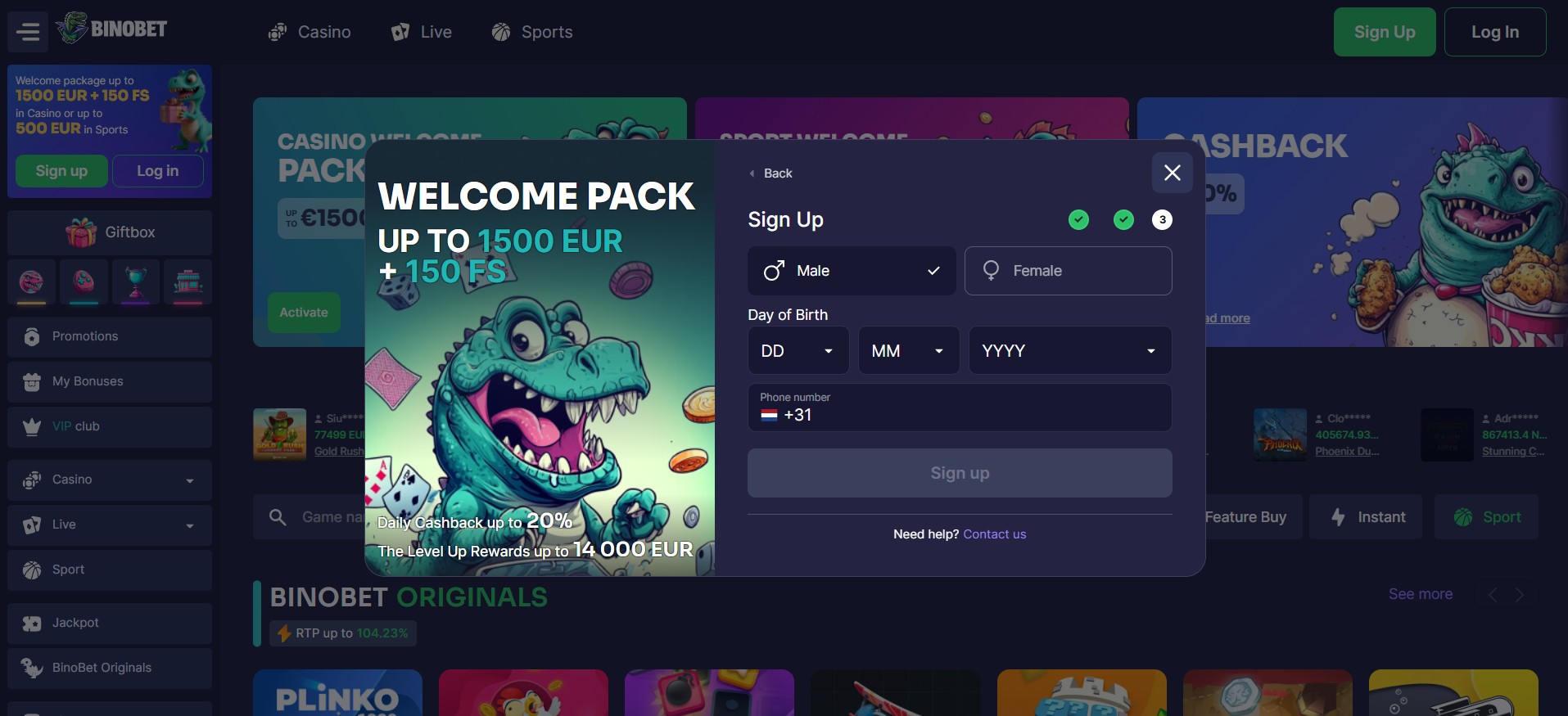Screen dimensions: 1568x716
Task: Switch to Sports in top navigation
Action: tap(532, 32)
